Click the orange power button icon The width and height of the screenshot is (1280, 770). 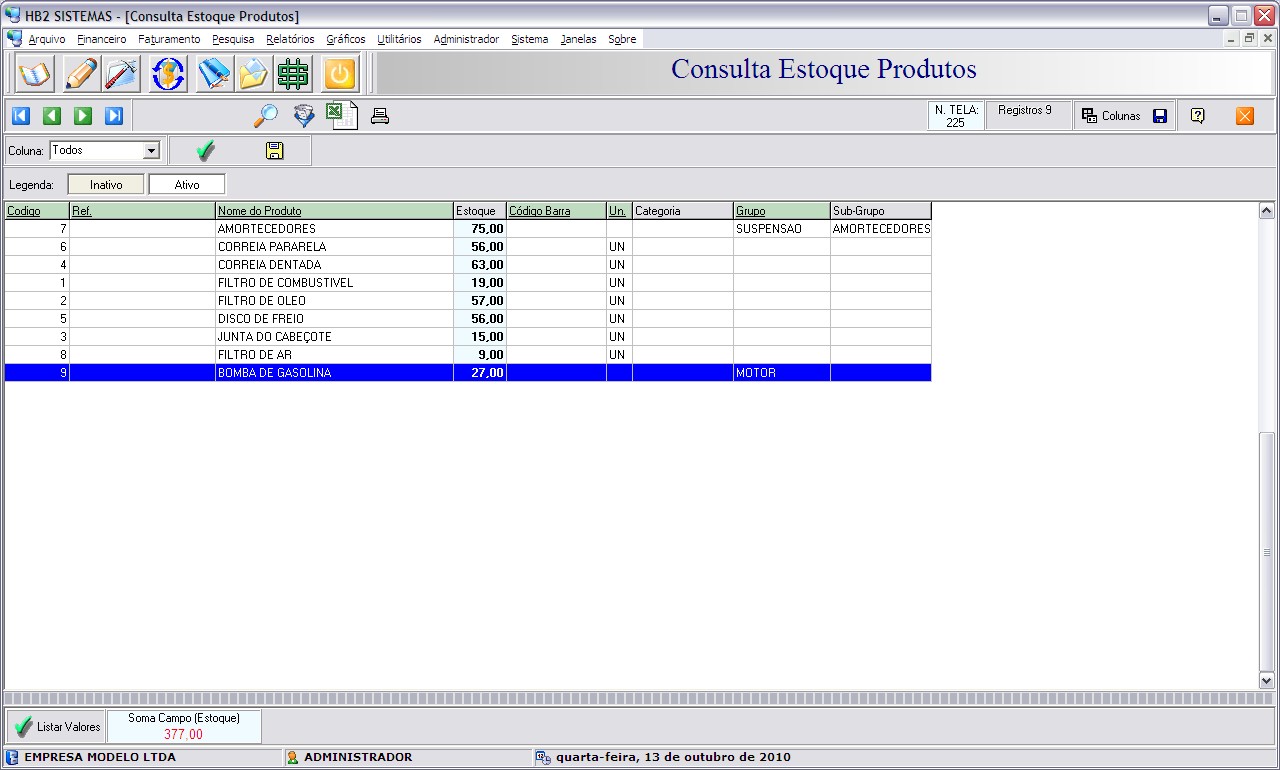[340, 74]
